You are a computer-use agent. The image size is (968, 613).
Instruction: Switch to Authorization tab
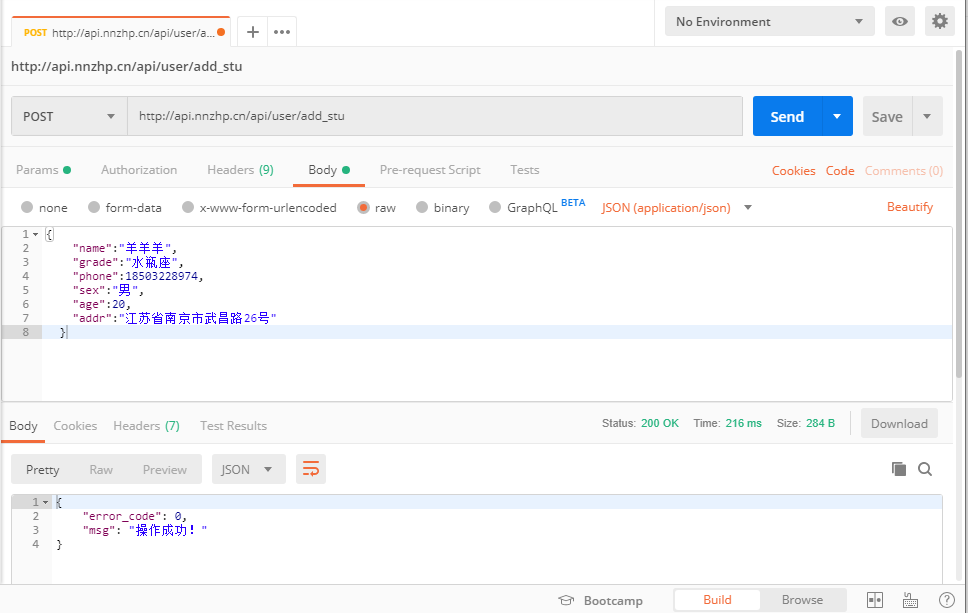click(x=139, y=170)
